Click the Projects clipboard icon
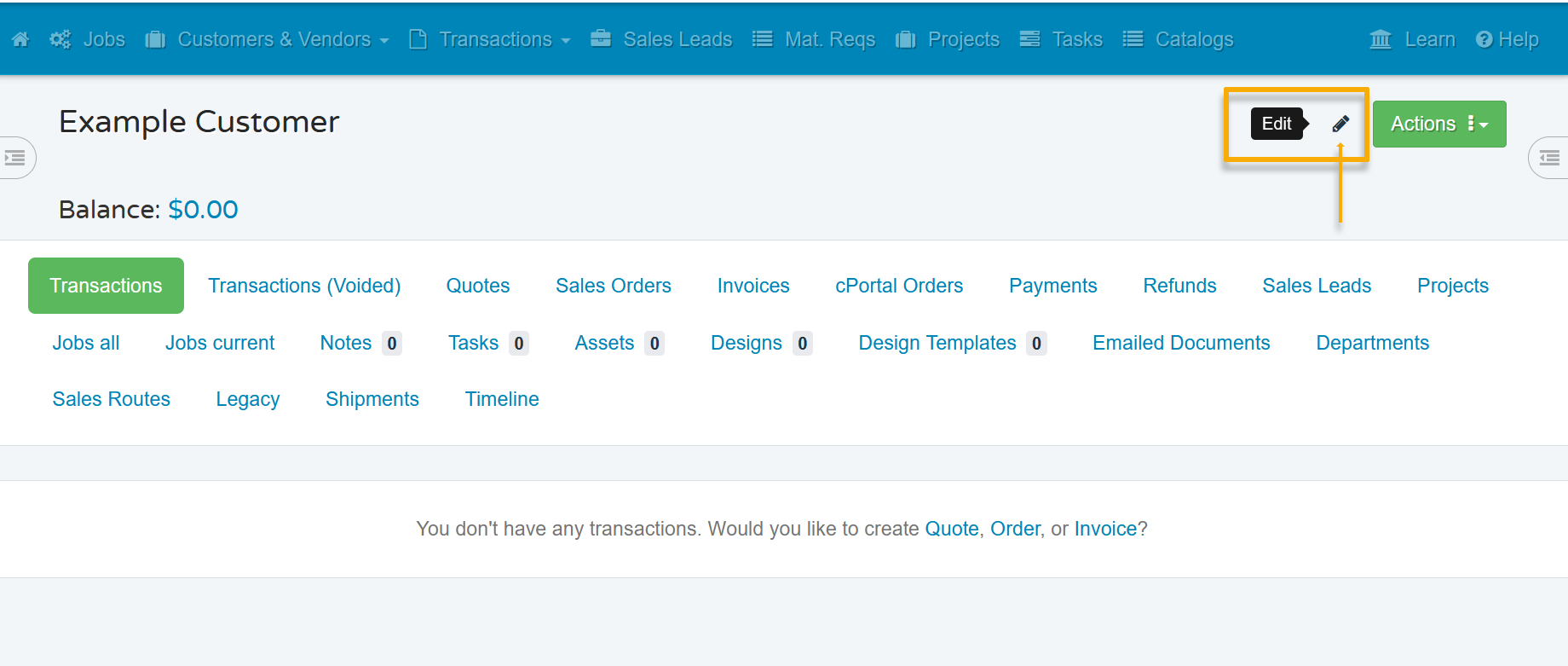Screen dimensions: 1568x666 click(906, 39)
